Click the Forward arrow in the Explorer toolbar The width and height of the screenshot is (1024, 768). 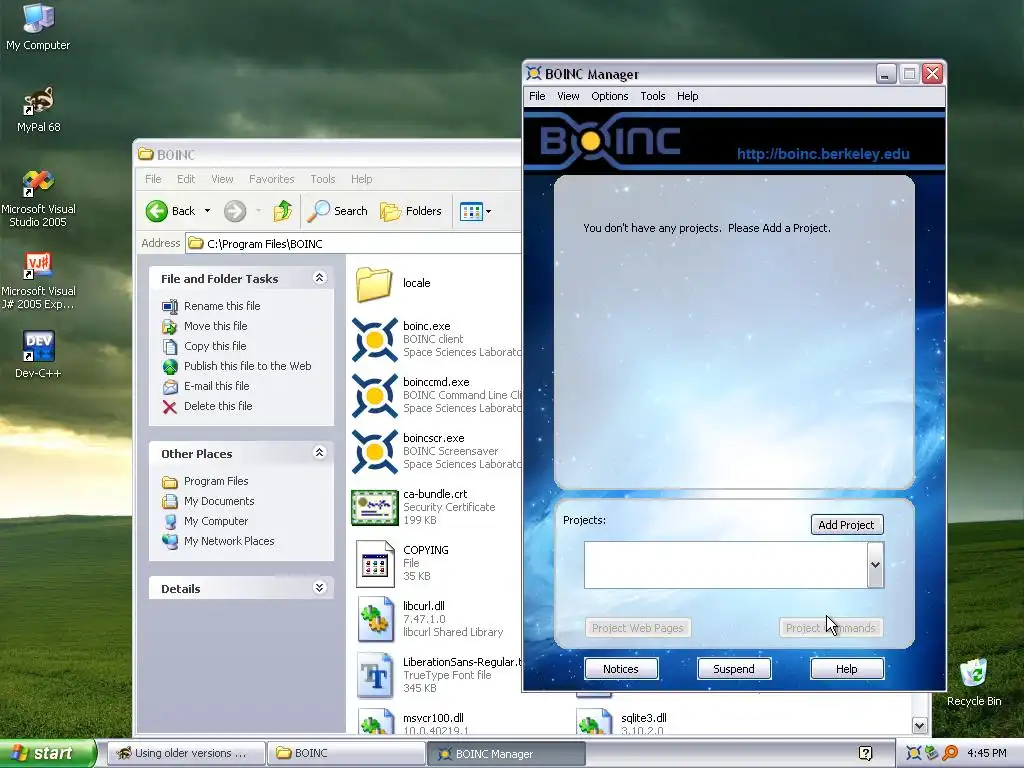(235, 211)
